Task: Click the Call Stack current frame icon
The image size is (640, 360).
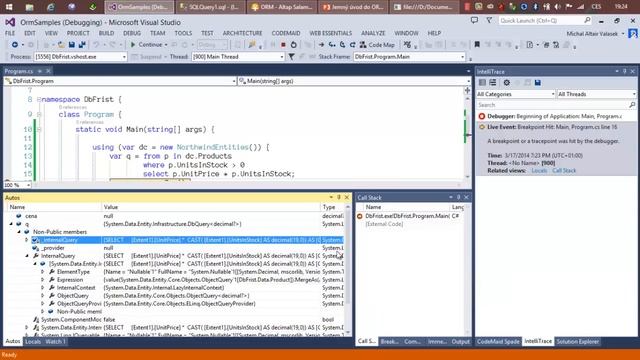Action: coord(360,216)
